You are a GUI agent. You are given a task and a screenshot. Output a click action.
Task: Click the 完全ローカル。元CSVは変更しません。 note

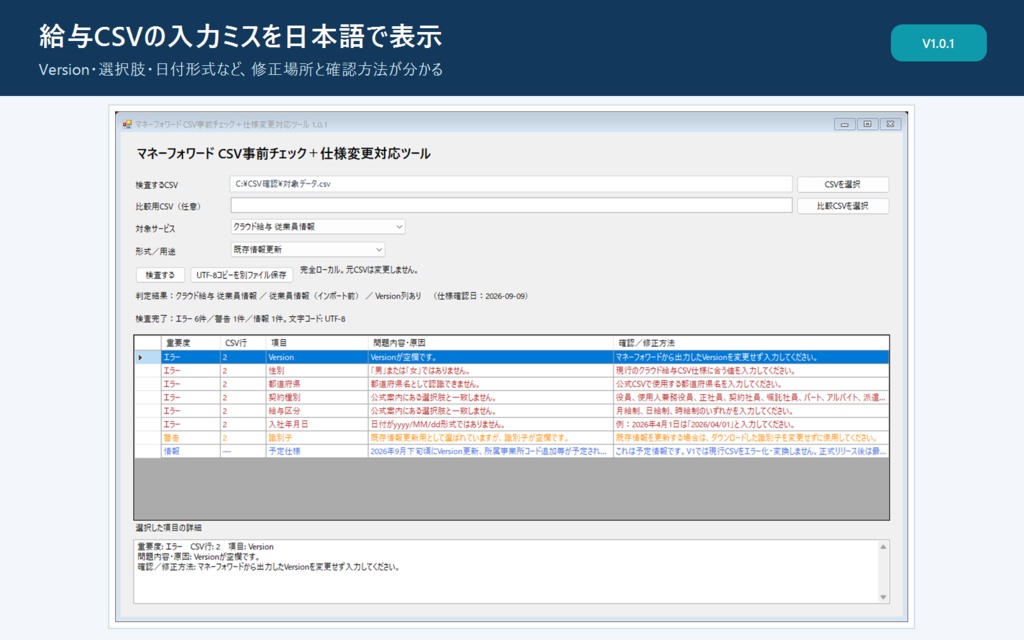[x=359, y=270]
